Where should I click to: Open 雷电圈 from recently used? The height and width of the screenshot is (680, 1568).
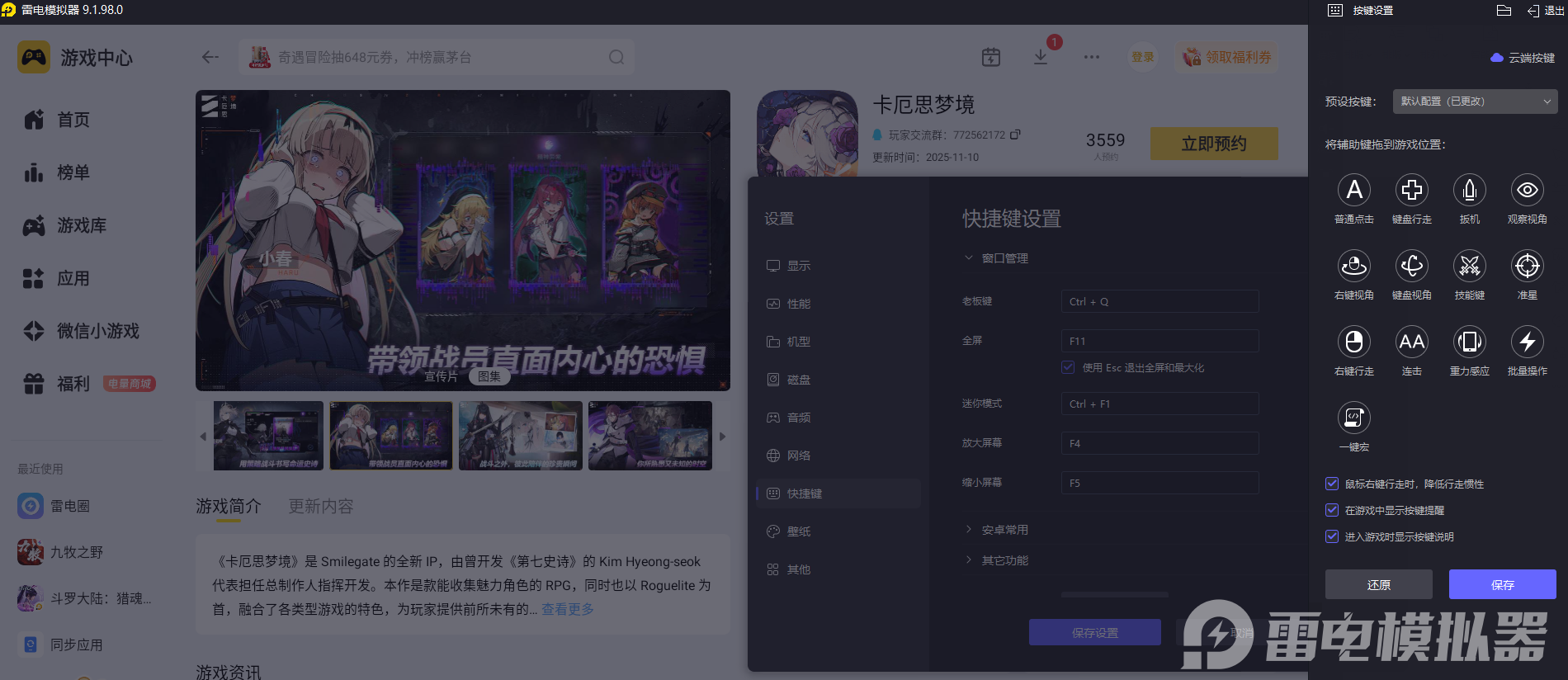click(x=54, y=506)
